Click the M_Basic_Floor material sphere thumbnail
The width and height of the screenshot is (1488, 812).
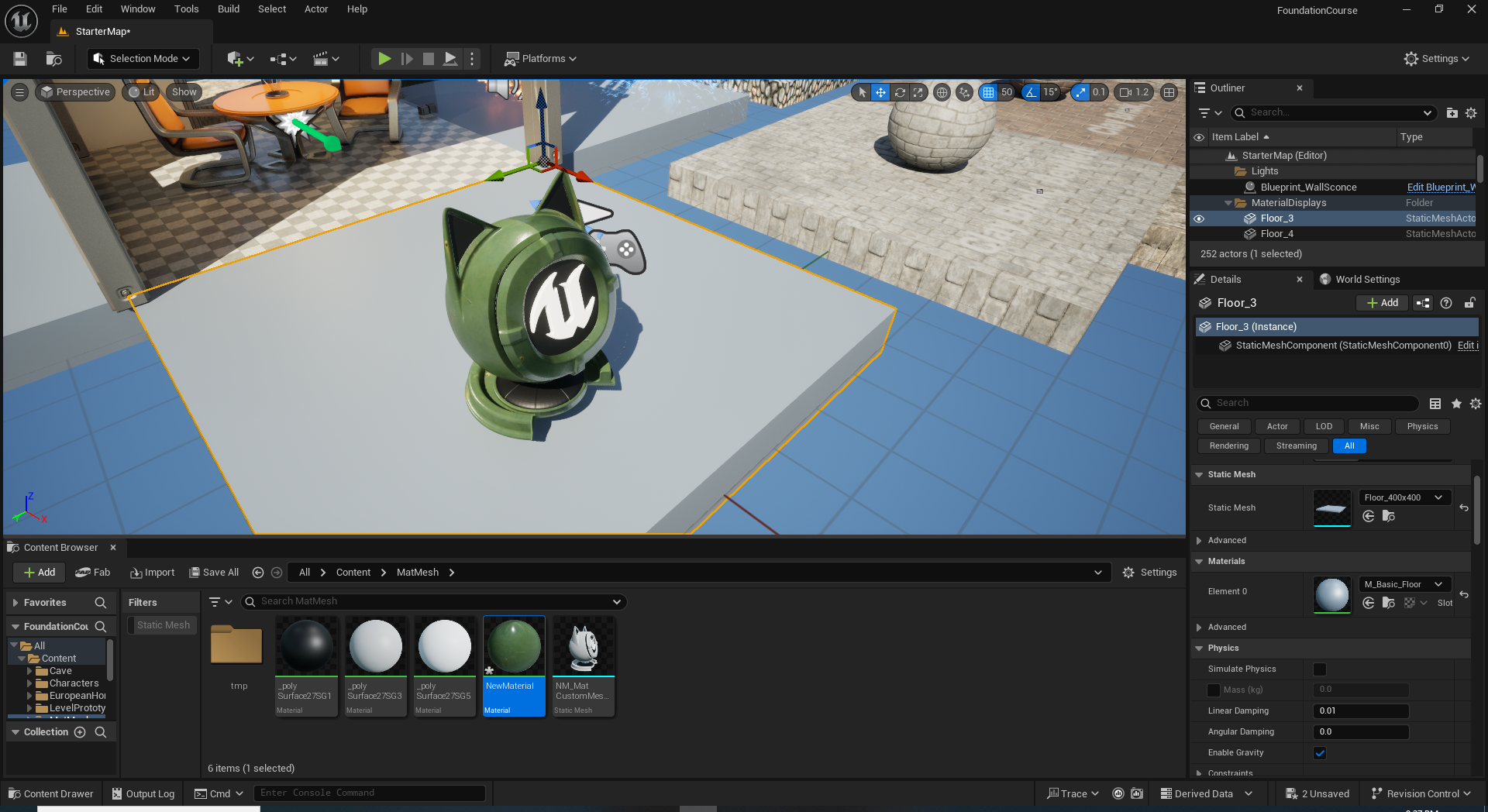tap(1332, 595)
